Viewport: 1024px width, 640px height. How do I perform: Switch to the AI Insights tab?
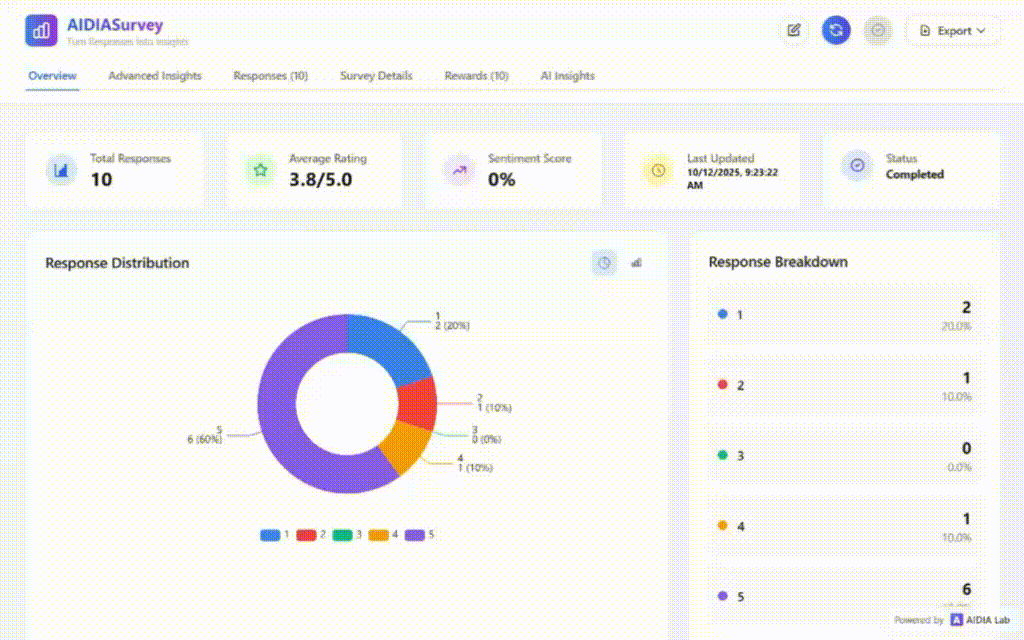pos(567,76)
